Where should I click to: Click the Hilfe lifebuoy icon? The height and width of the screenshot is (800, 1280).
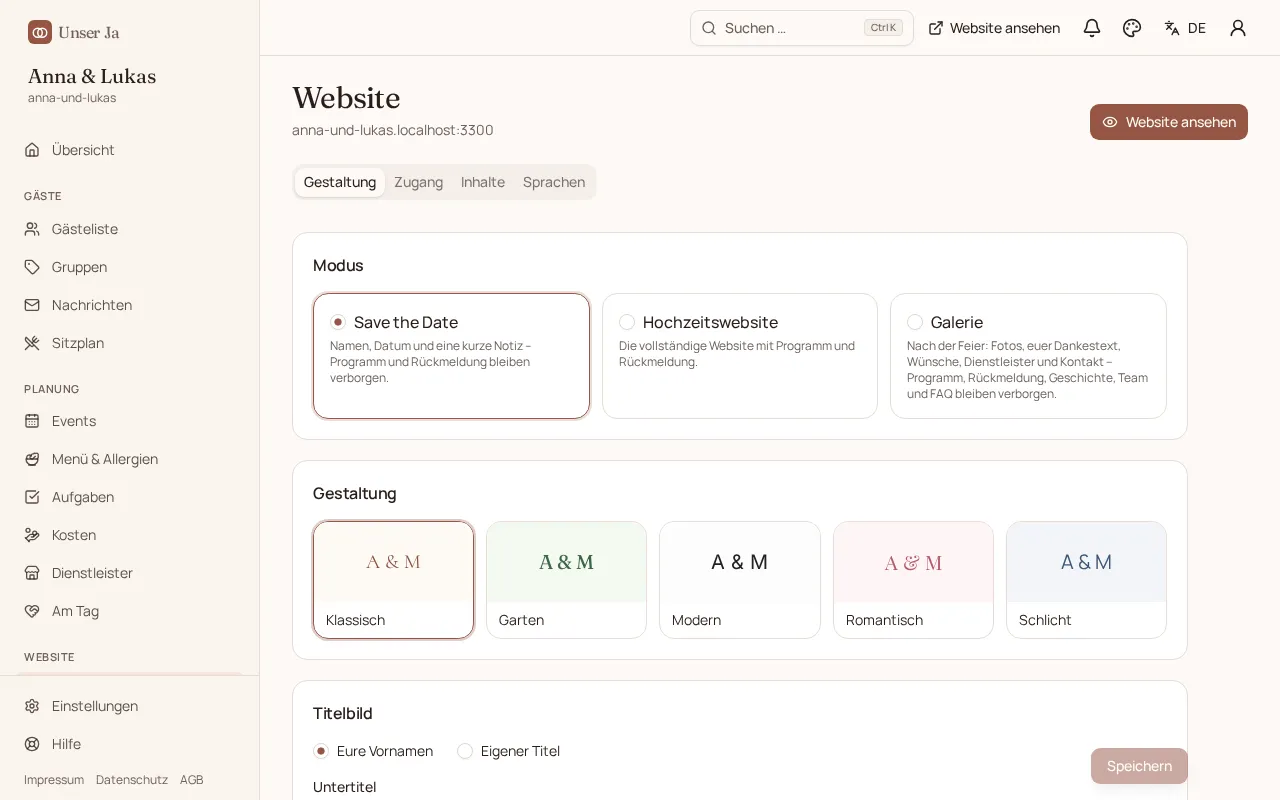coord(32,744)
